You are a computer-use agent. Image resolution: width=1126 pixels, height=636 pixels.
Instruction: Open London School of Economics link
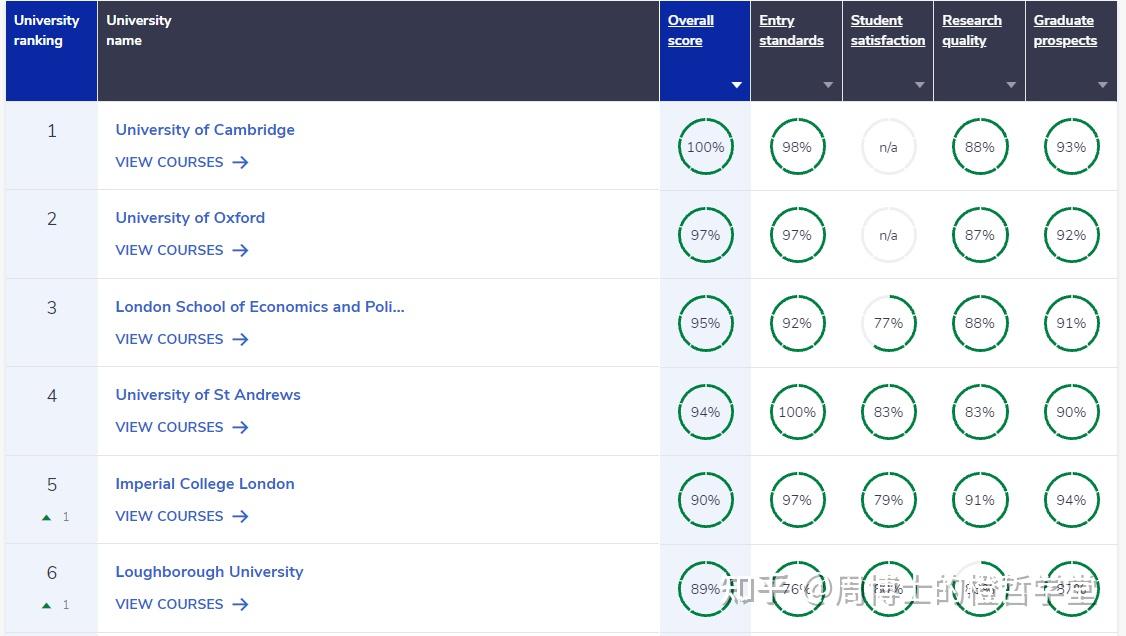[260, 307]
